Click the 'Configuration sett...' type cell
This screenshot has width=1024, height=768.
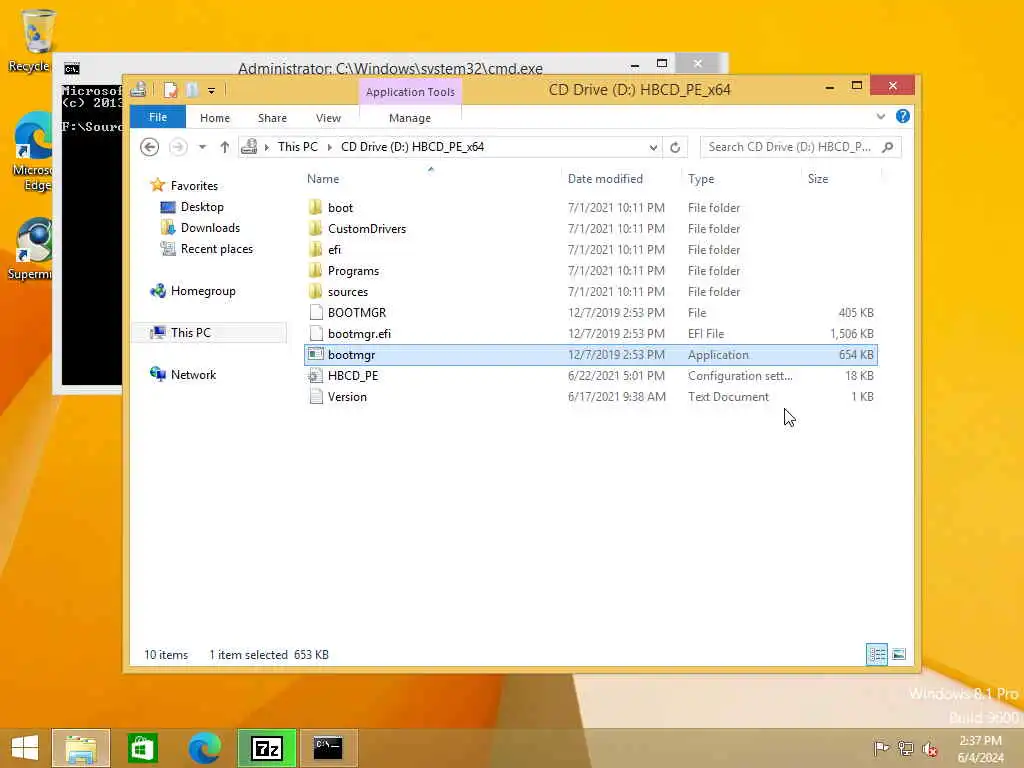point(740,376)
